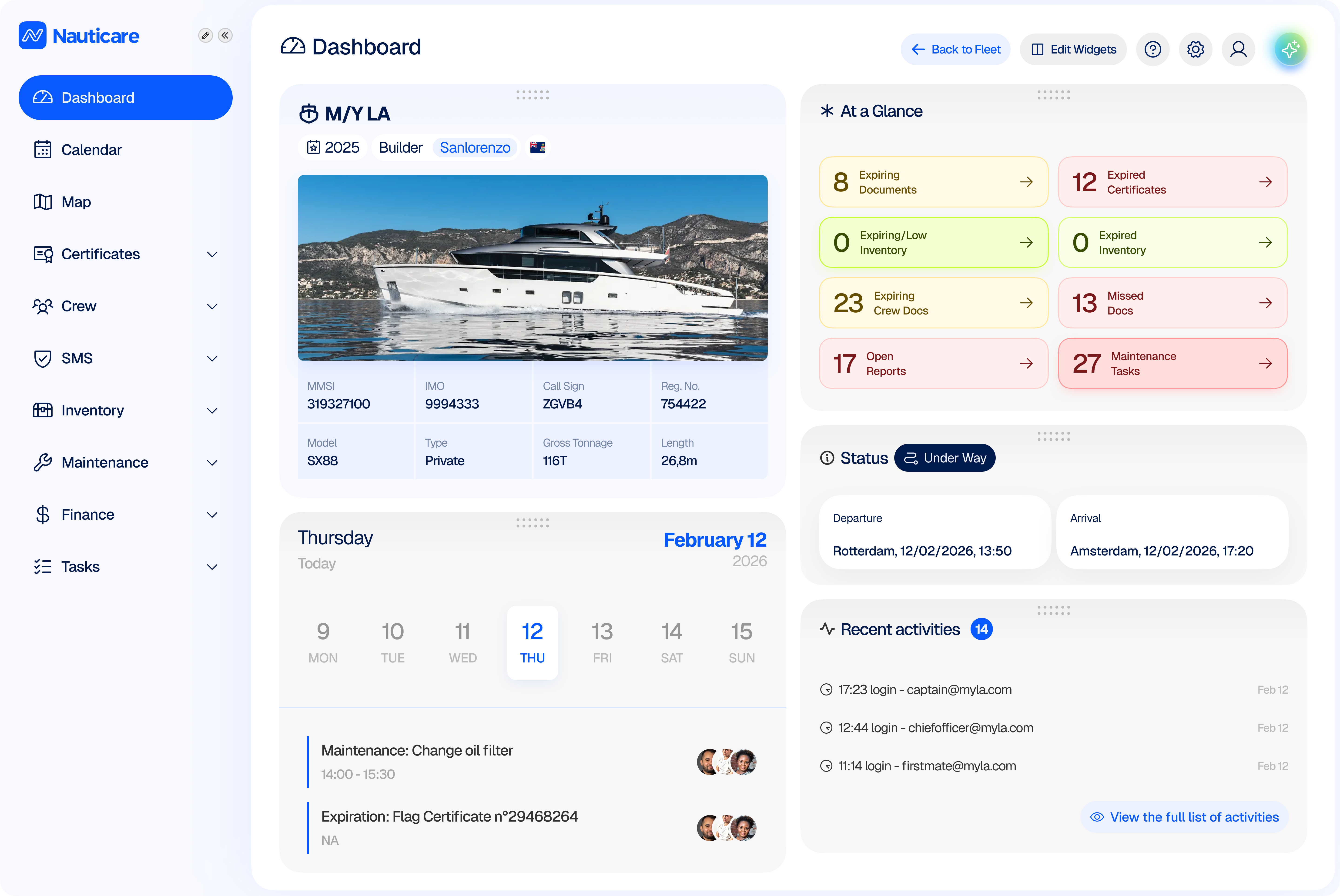Open the Calendar menu item
Viewport: 1340px width, 896px height.
[x=91, y=150]
